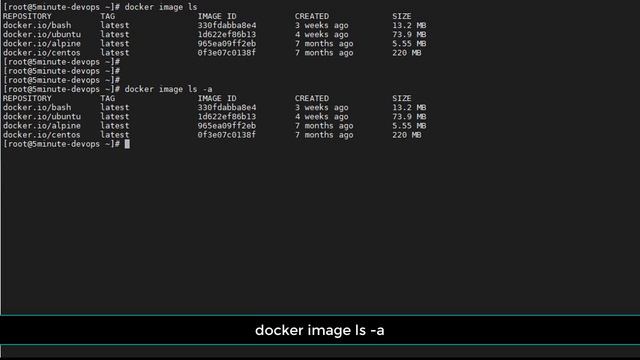
Task: Click 965ea09ff2eb in the plain ls table
Action: pos(227,44)
